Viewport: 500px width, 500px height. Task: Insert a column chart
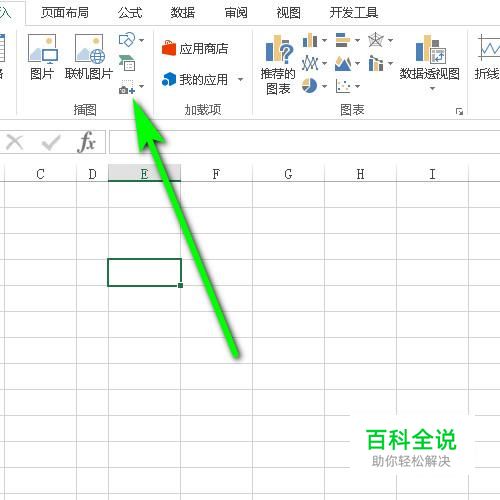tap(310, 40)
